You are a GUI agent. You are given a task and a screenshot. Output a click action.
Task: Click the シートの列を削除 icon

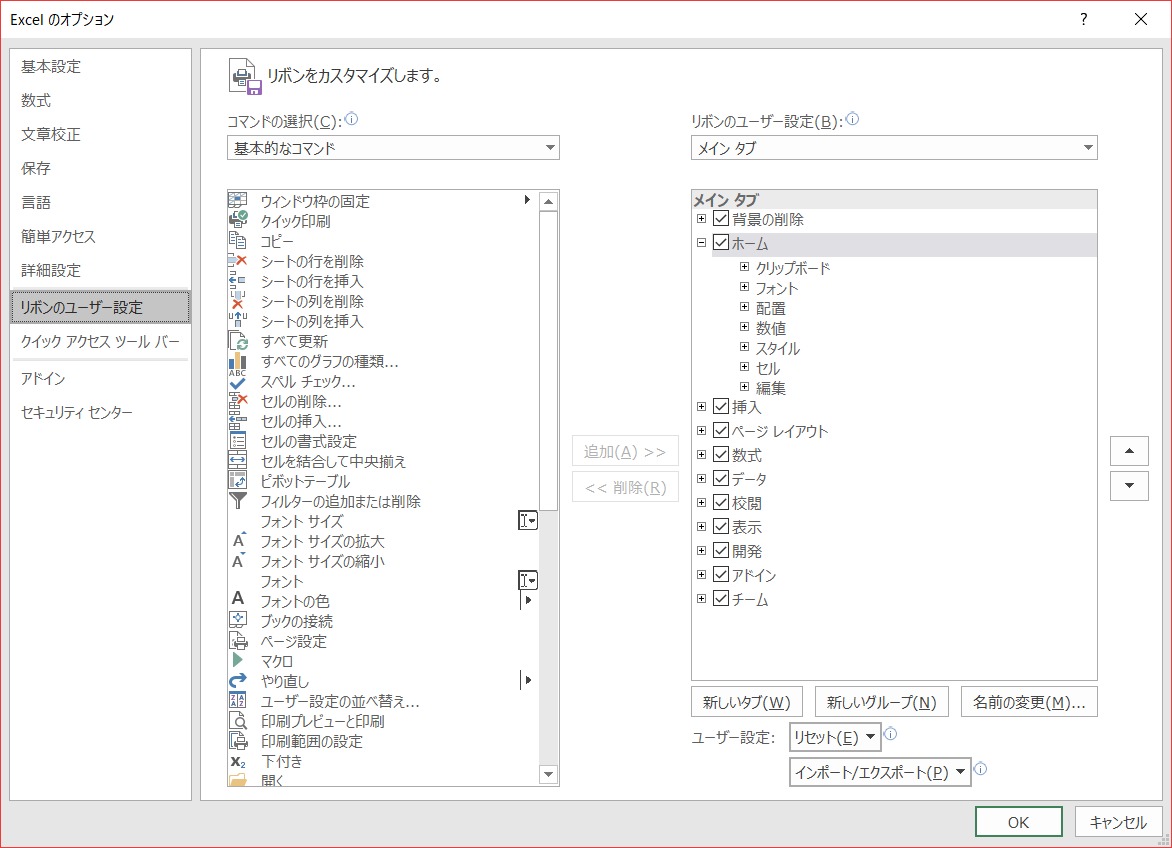pyautogui.click(x=238, y=300)
